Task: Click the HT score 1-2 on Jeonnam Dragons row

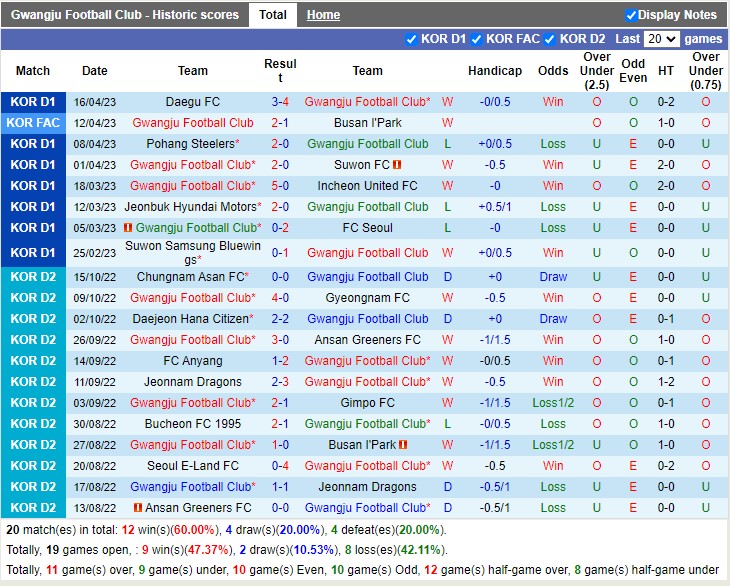Action: coord(666,382)
